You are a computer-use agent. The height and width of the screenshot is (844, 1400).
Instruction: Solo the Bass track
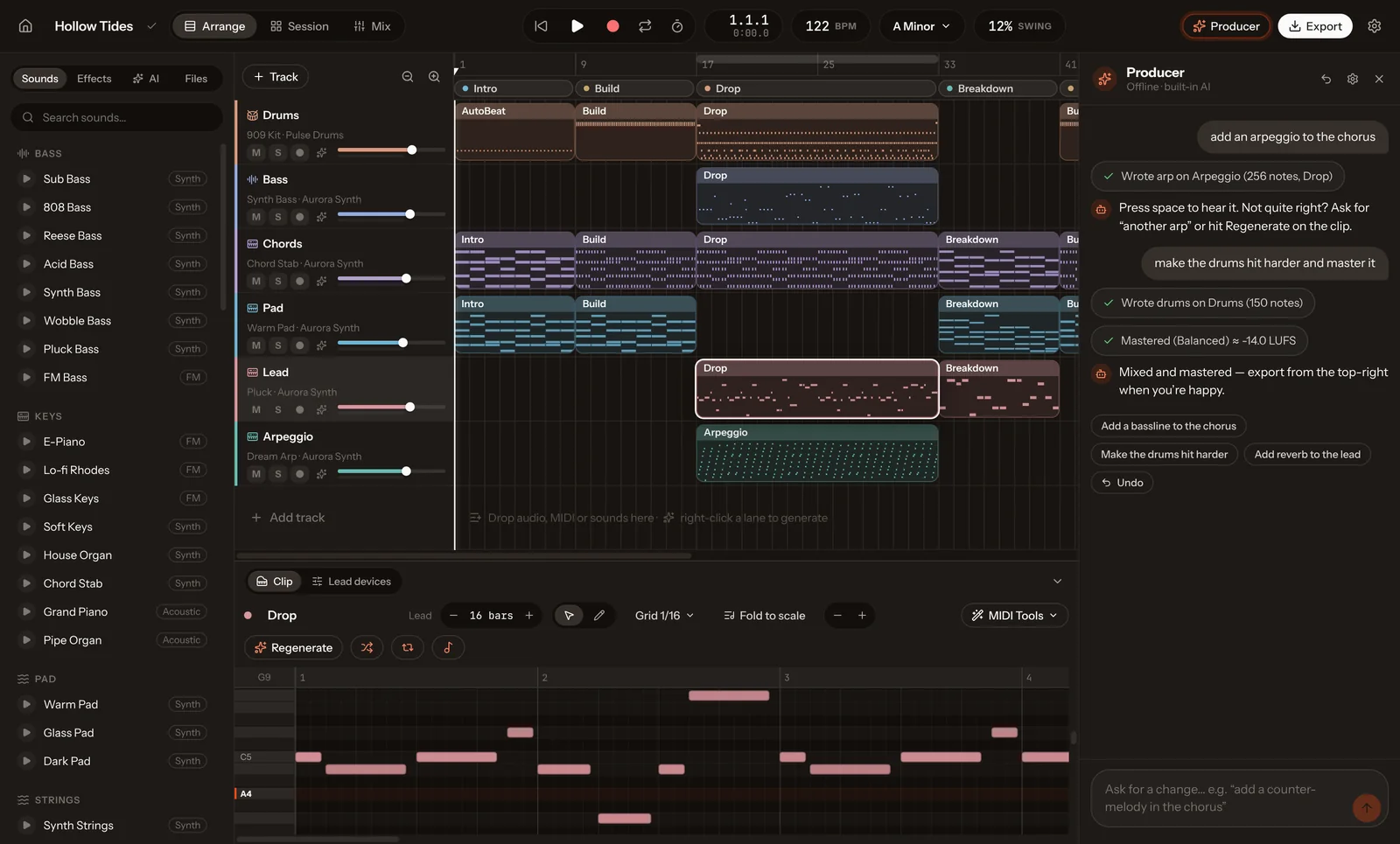point(278,217)
